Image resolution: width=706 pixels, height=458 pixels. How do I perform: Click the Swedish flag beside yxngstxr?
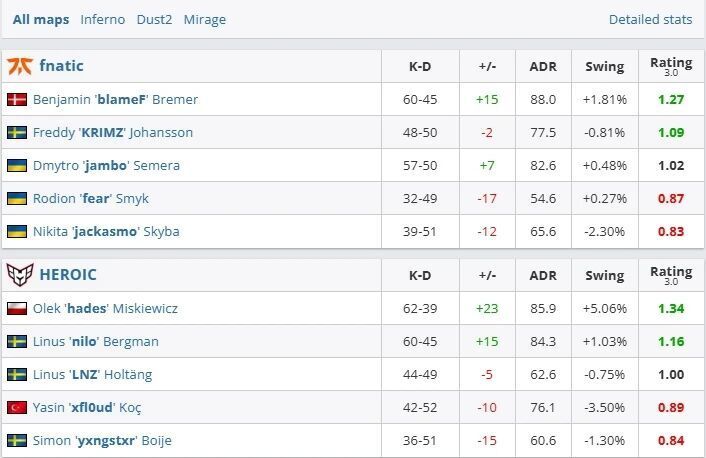(17, 441)
